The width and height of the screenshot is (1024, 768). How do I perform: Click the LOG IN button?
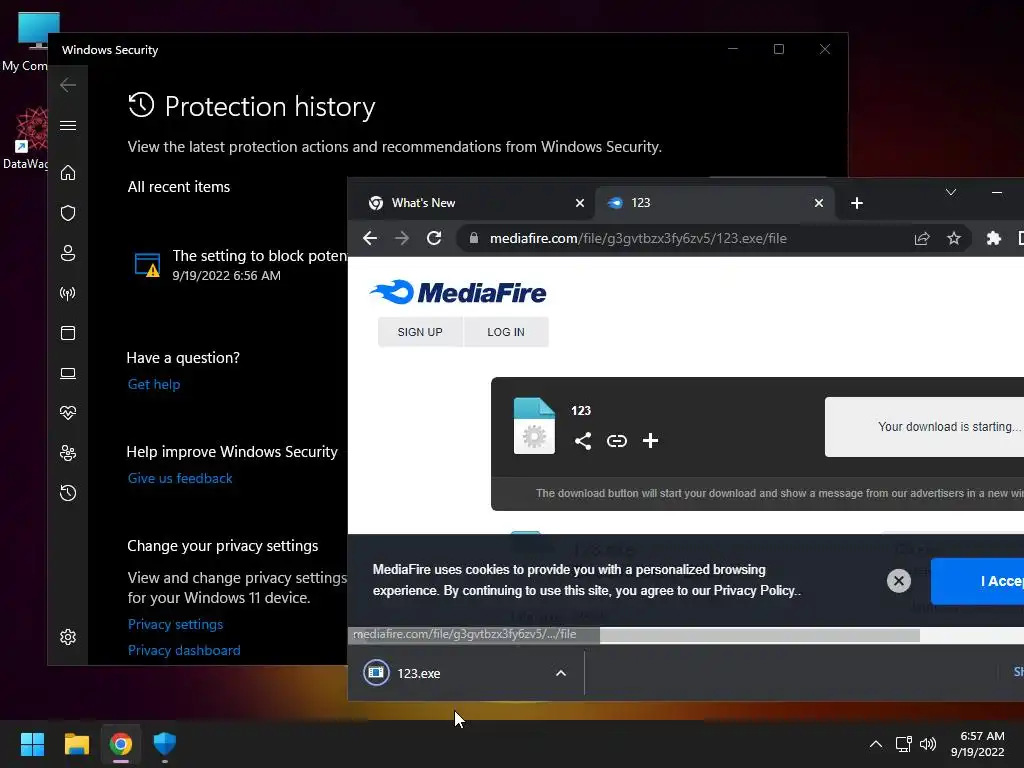(505, 332)
